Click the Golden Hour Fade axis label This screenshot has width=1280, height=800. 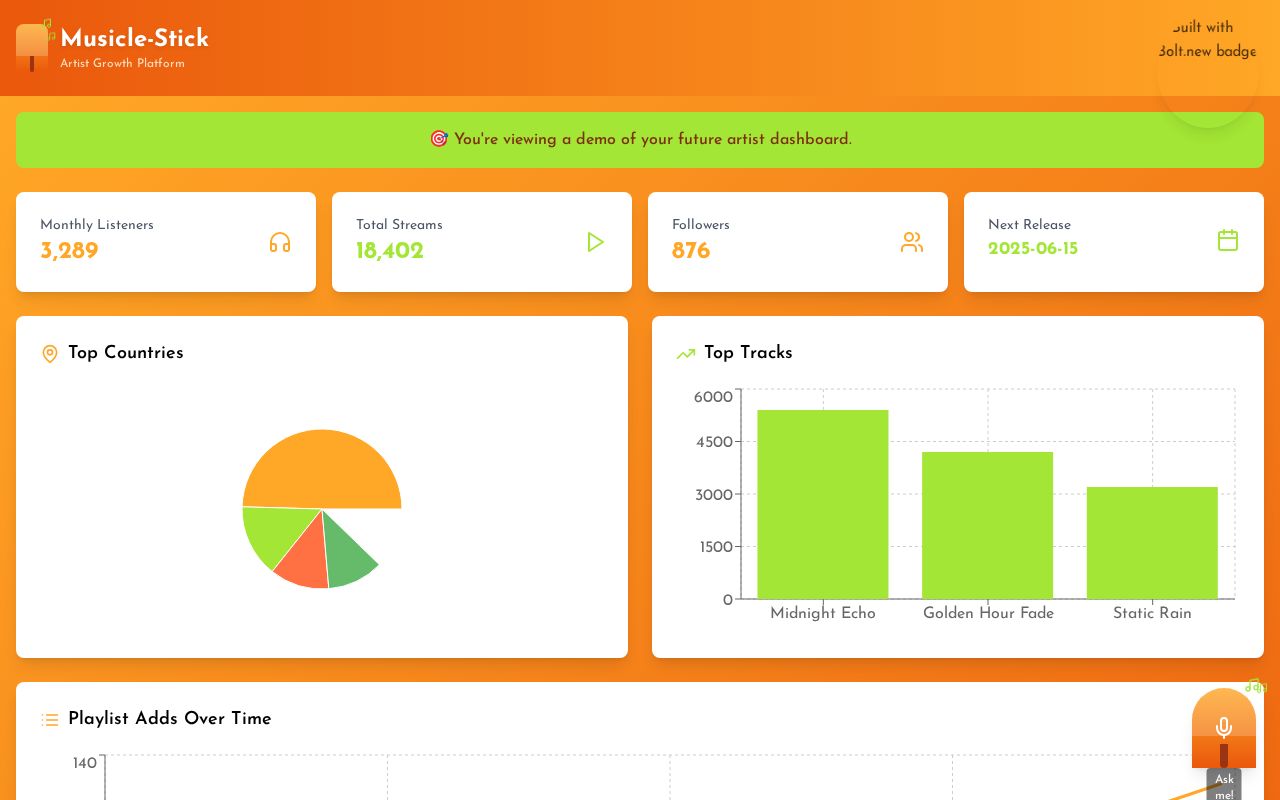click(988, 613)
